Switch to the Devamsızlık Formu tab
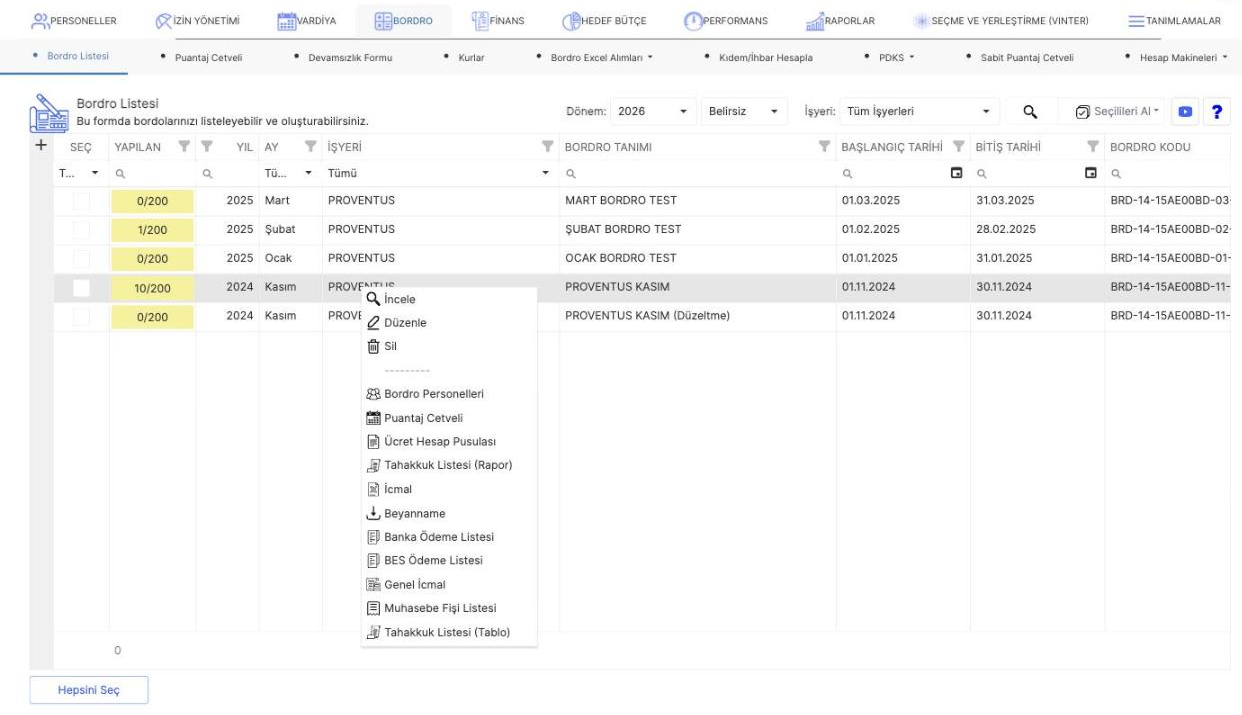Image resolution: width=1242 pixels, height=715 pixels. pyautogui.click(x=349, y=57)
